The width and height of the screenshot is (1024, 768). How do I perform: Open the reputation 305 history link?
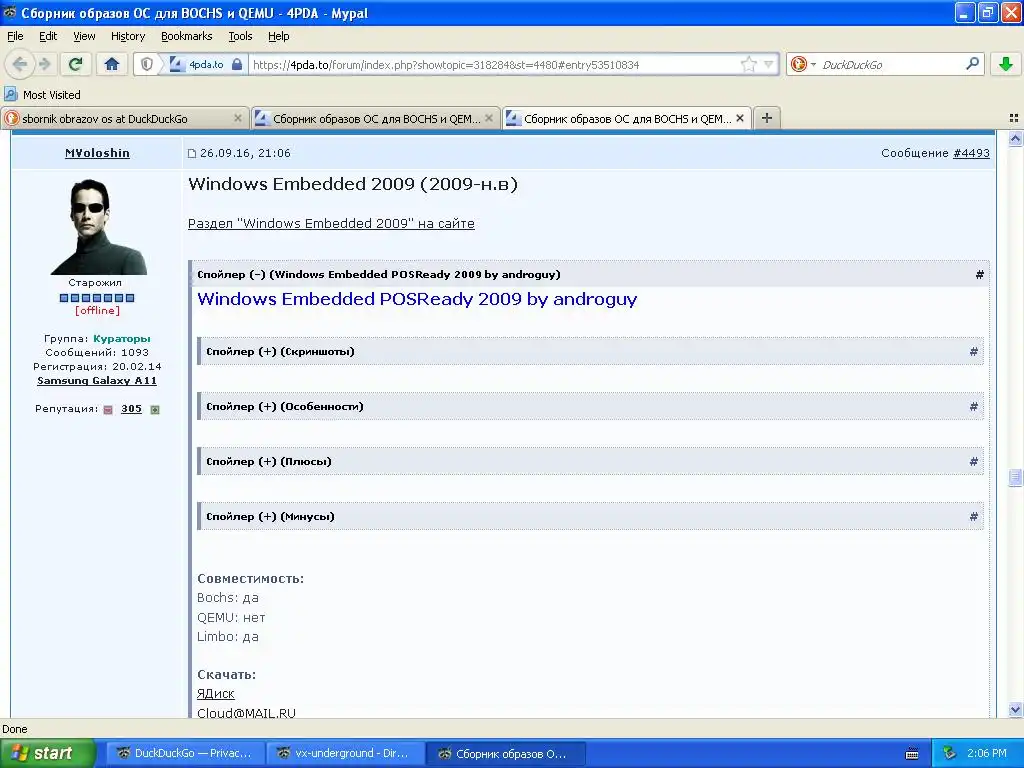click(x=131, y=409)
